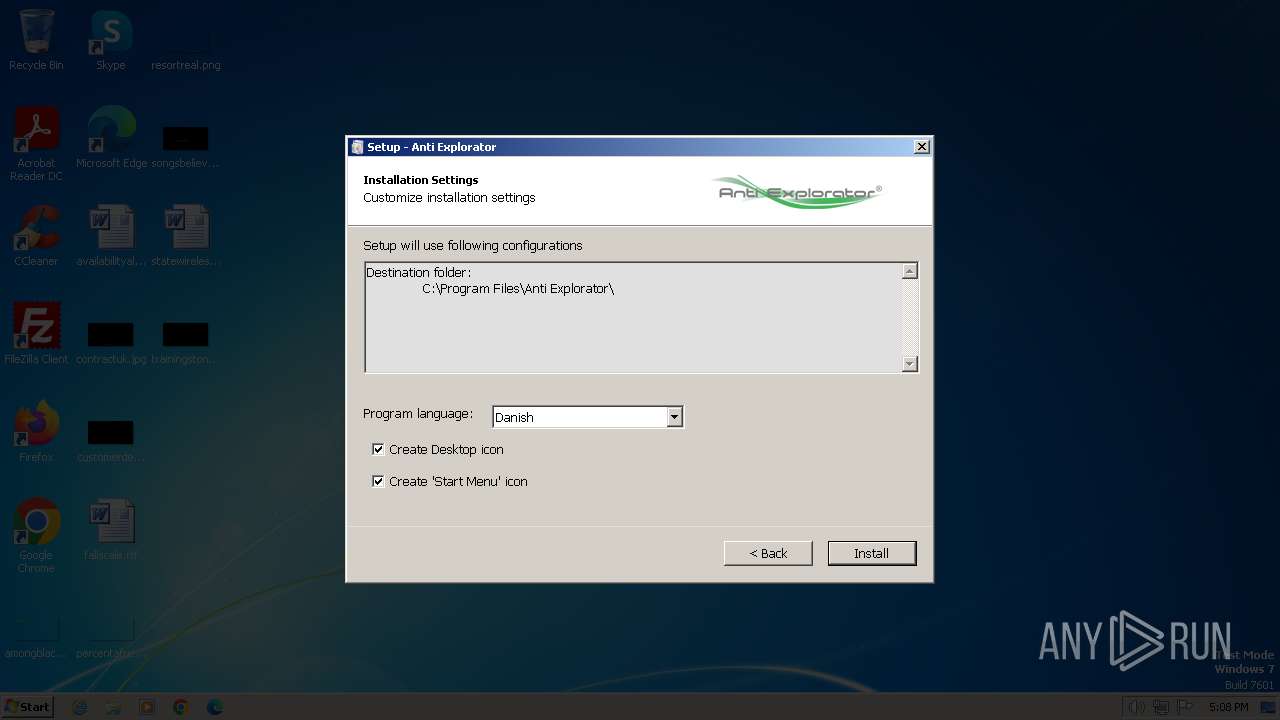The height and width of the screenshot is (720, 1280).
Task: Select the customerde... desktop file
Action: (111, 440)
